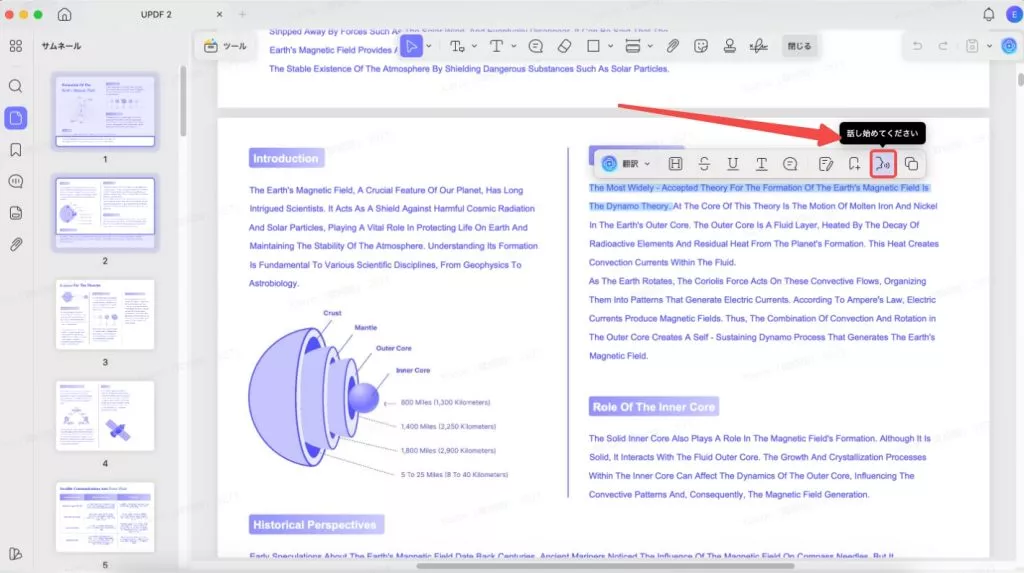Select the arrow pointer tool

411,46
